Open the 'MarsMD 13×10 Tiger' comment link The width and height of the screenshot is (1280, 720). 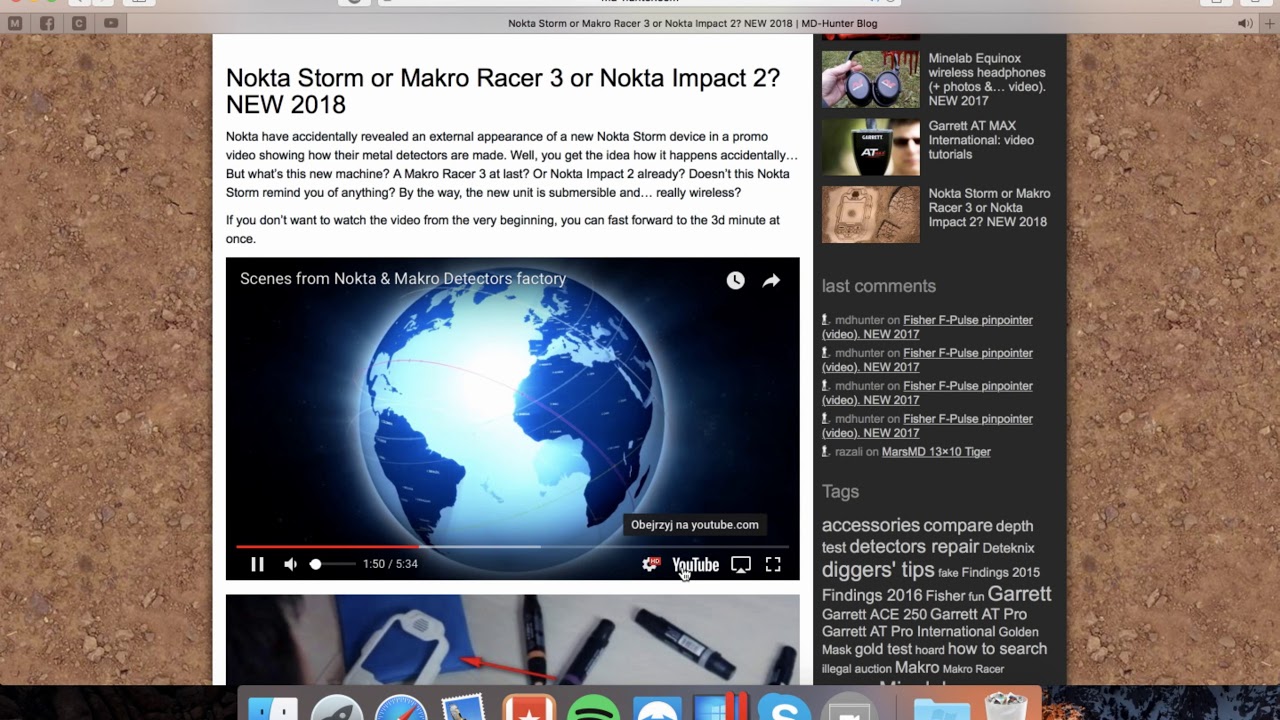click(936, 452)
